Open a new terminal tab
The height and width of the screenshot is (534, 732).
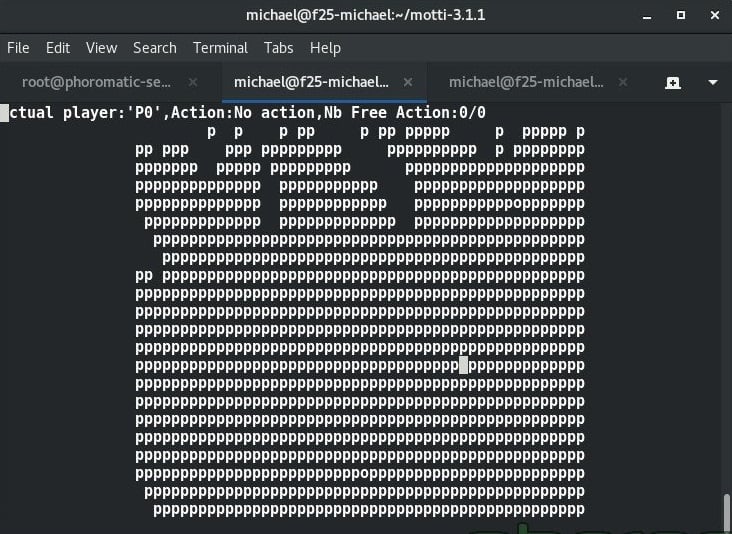click(x=673, y=82)
